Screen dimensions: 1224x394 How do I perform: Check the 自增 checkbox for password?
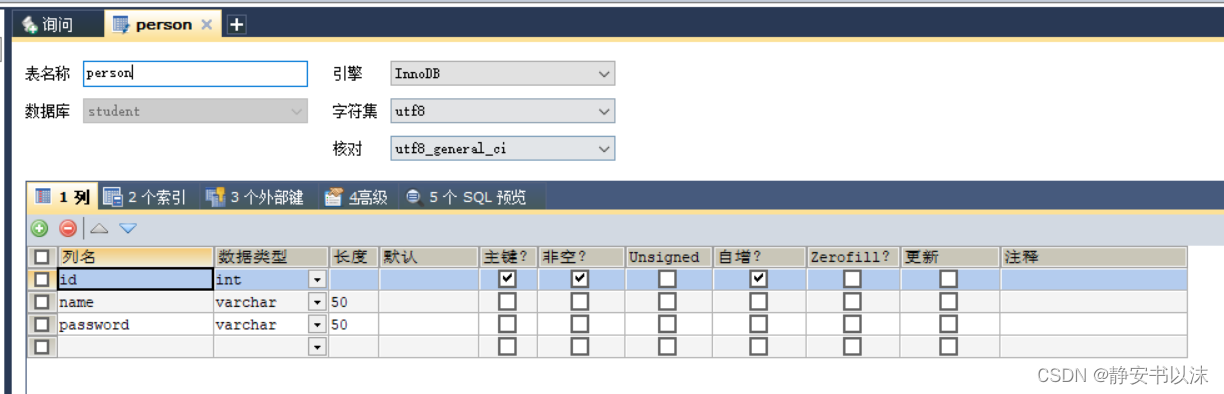pos(758,324)
